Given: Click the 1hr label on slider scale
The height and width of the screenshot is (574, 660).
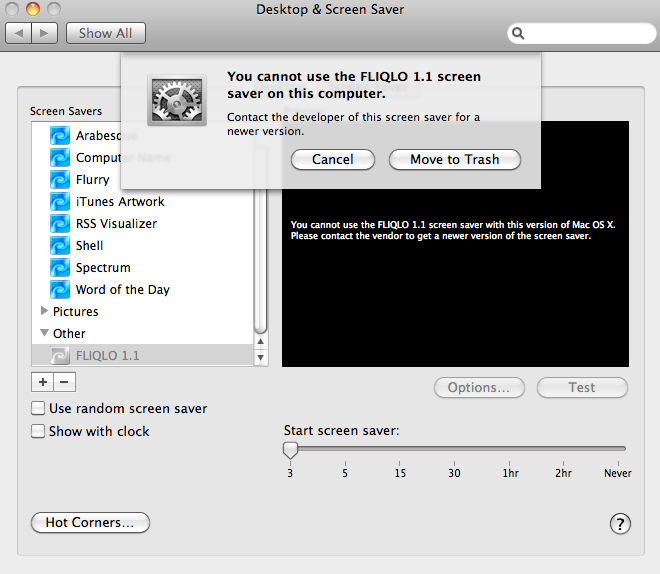Looking at the screenshot, I should click(510, 473).
